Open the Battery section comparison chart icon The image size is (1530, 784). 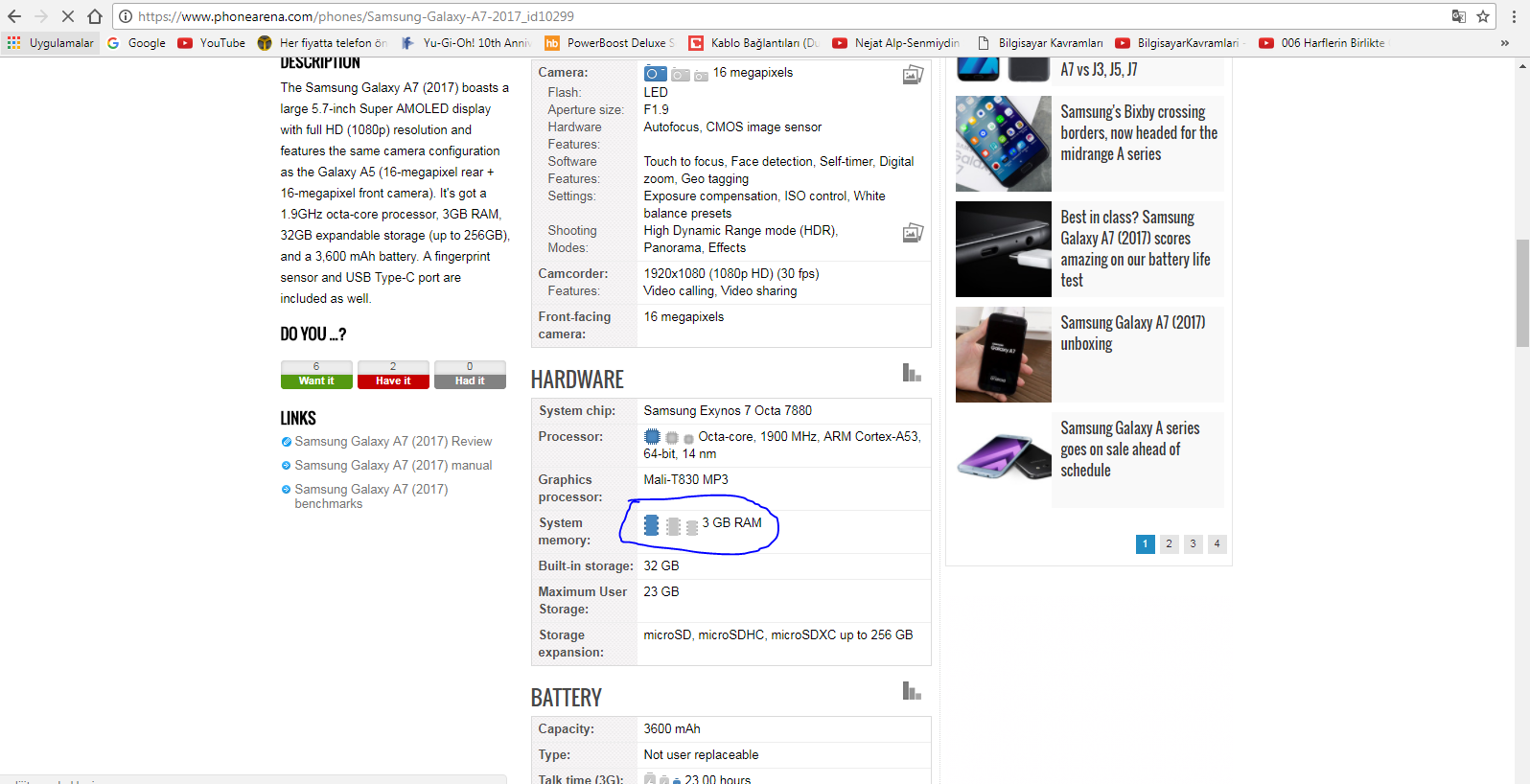coord(912,691)
